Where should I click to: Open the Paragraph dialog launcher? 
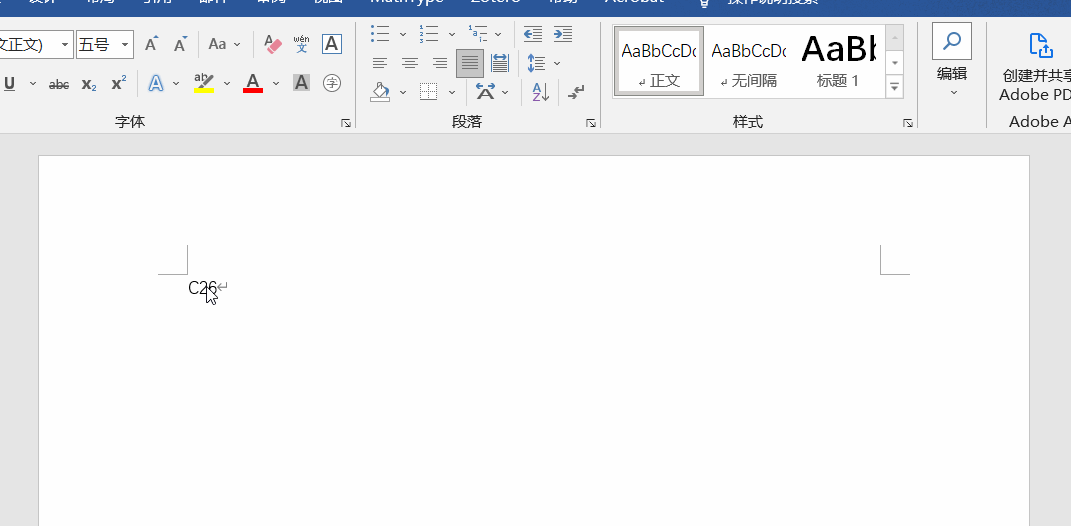click(x=591, y=123)
